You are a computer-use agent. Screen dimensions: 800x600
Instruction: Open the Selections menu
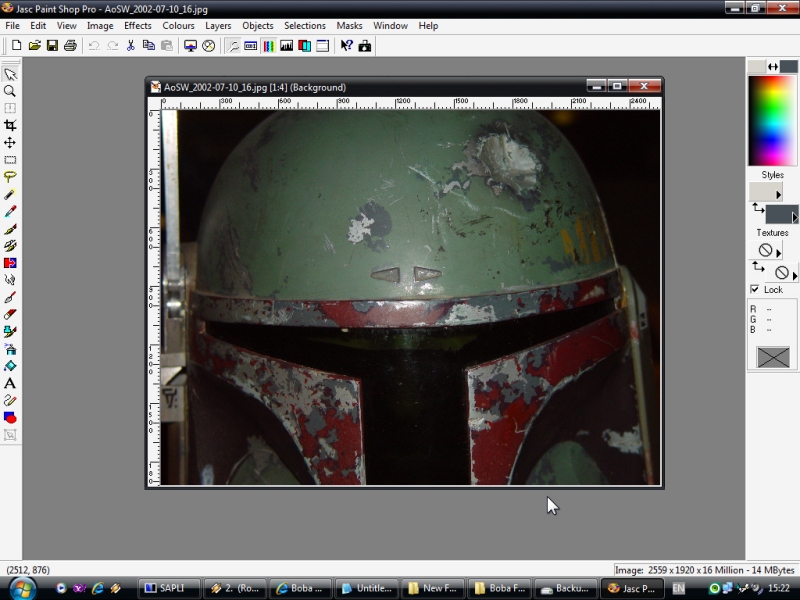[x=305, y=26]
